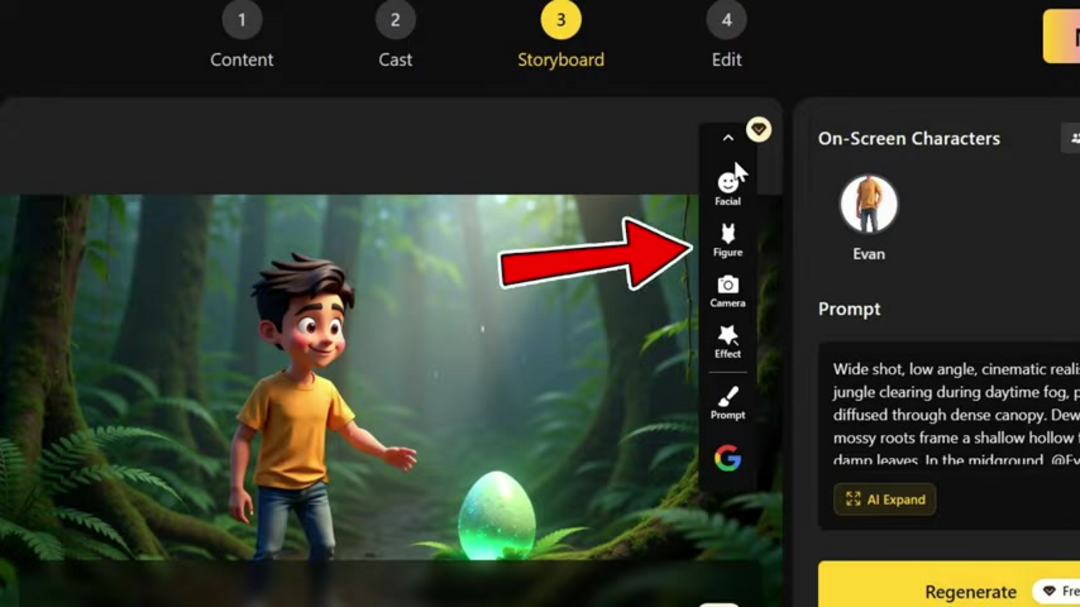1080x607 pixels.
Task: Open the Effect tool
Action: (727, 338)
